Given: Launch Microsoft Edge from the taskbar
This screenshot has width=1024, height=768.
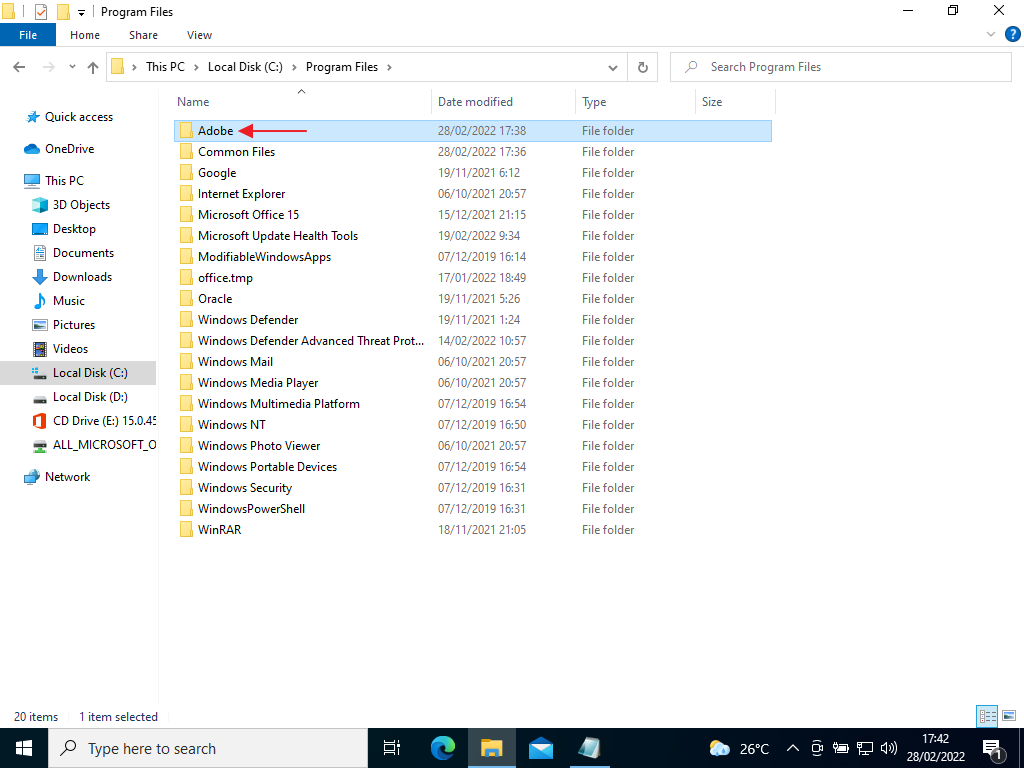Looking at the screenshot, I should tap(442, 747).
